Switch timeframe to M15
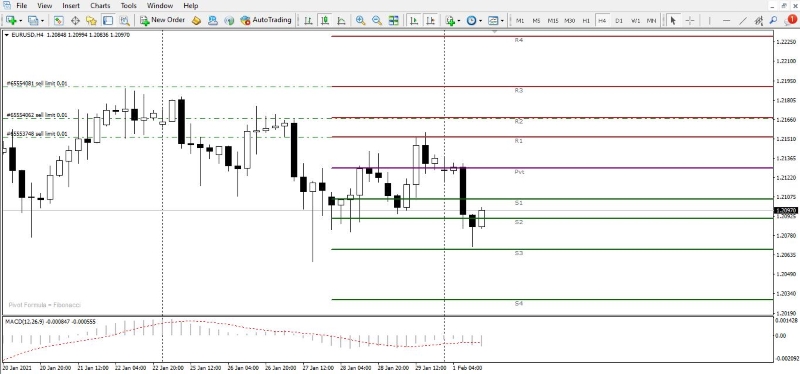800x374 pixels. coord(553,20)
